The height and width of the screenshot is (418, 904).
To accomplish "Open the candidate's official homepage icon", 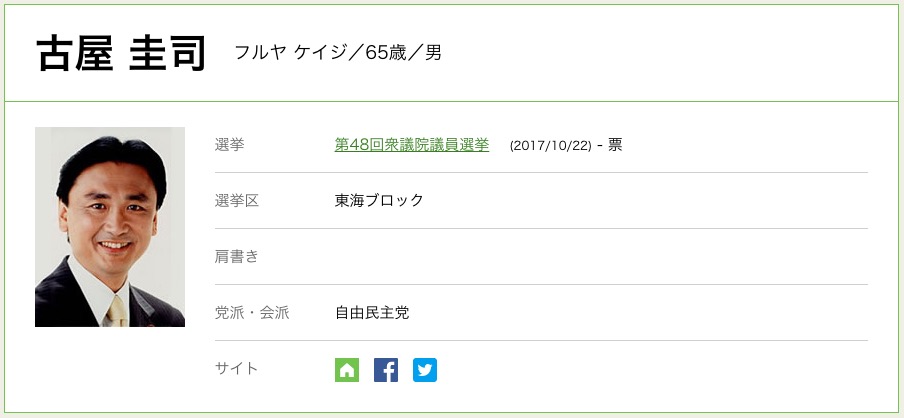I will pyautogui.click(x=346, y=370).
